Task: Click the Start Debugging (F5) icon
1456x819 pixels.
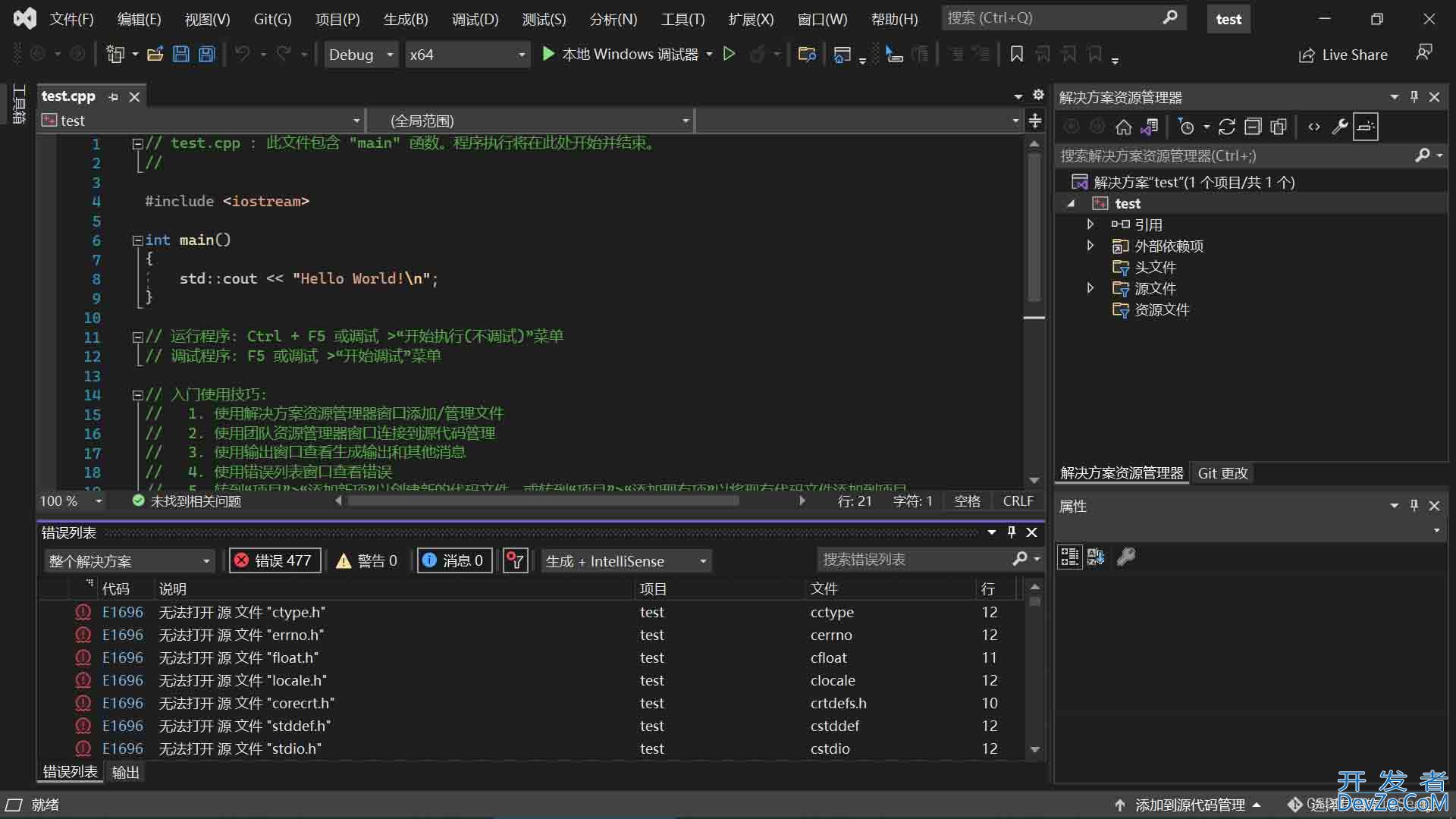Action: [548, 54]
